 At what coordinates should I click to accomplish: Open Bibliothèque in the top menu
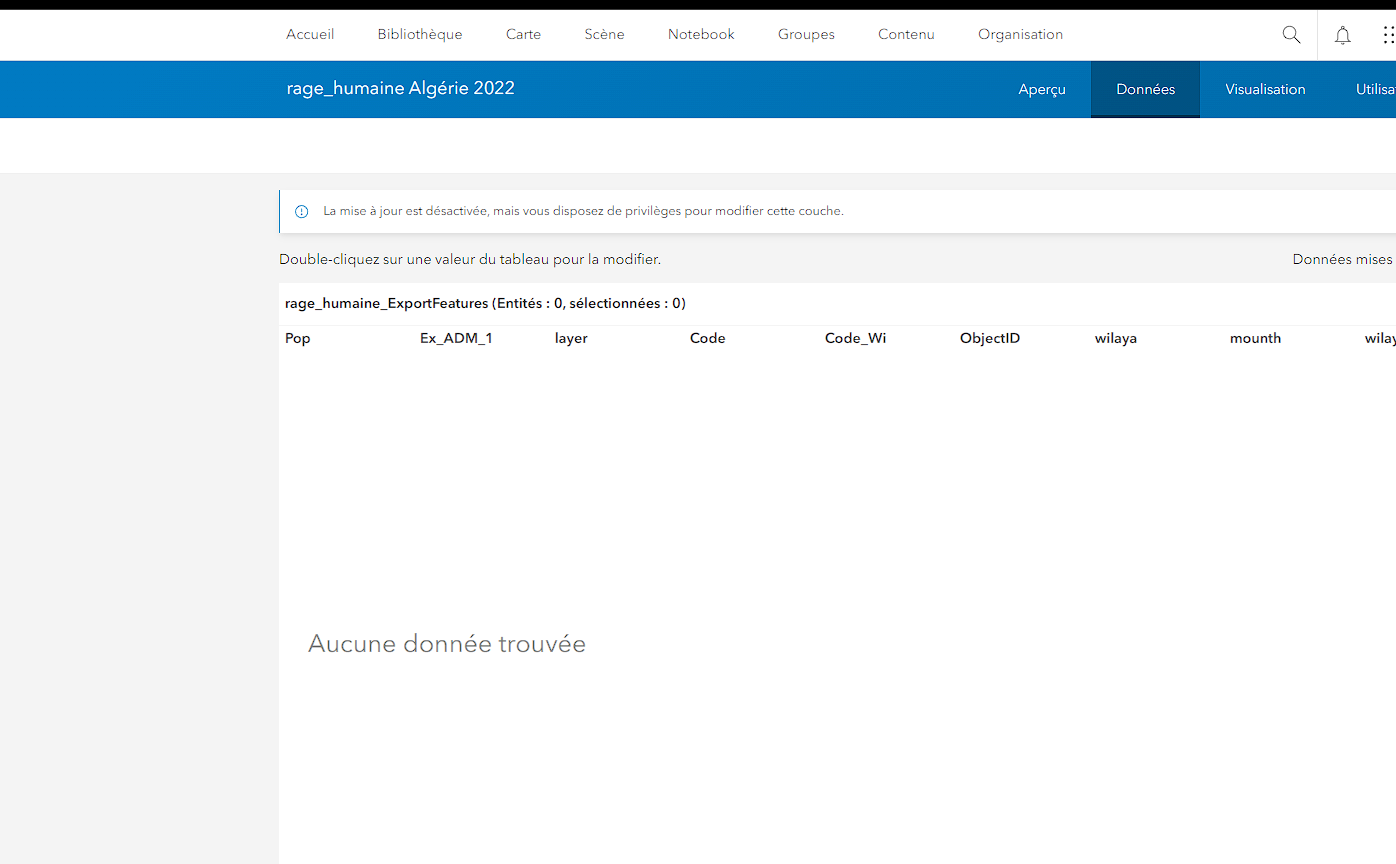pyautogui.click(x=420, y=34)
